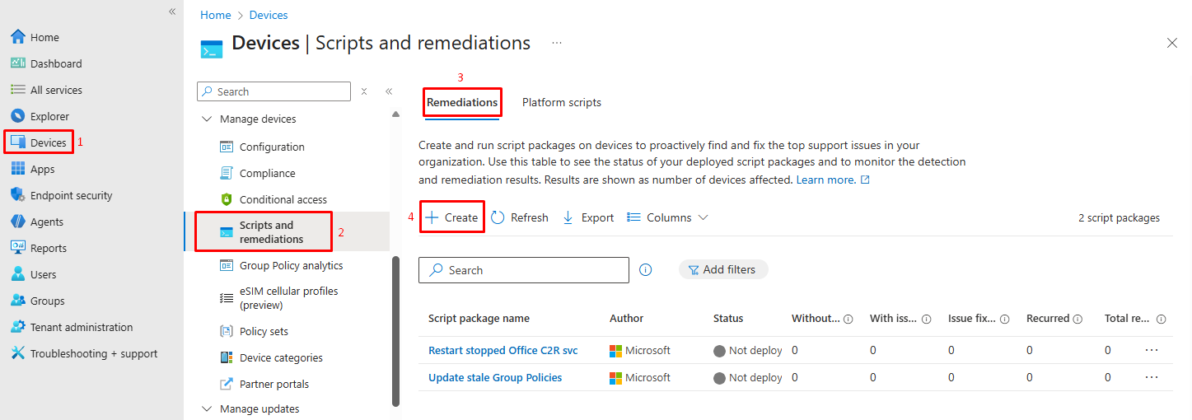Click the Devices menu search box
The image size is (1192, 420).
point(274,91)
